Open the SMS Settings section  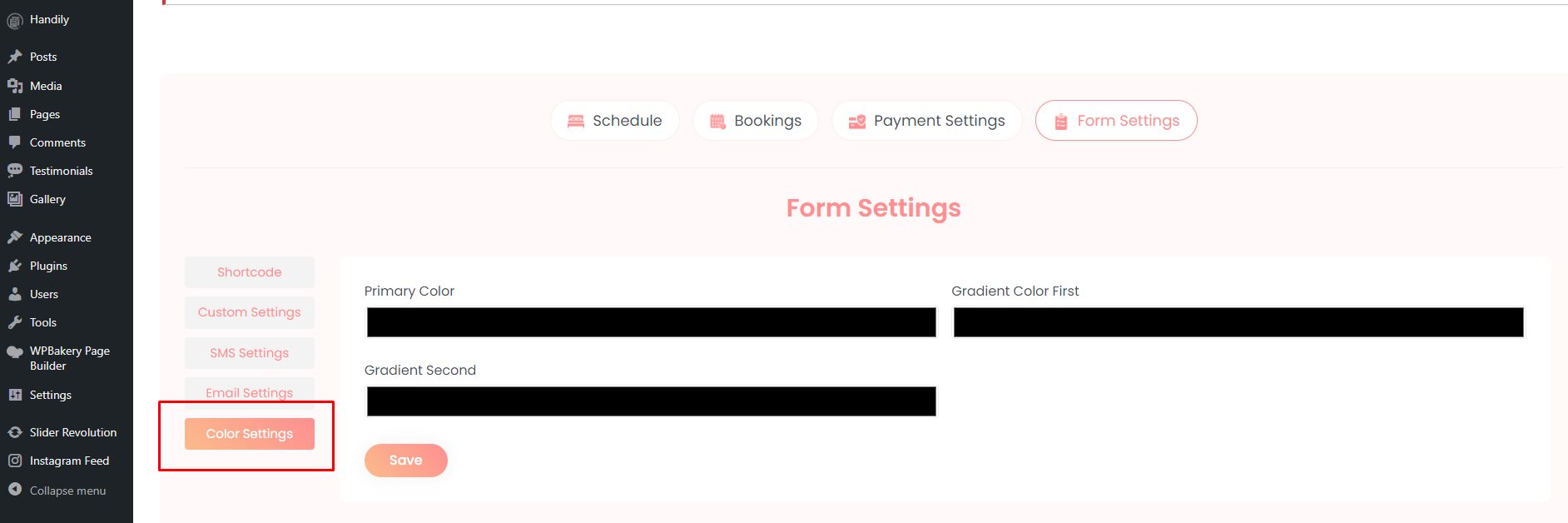coord(250,353)
